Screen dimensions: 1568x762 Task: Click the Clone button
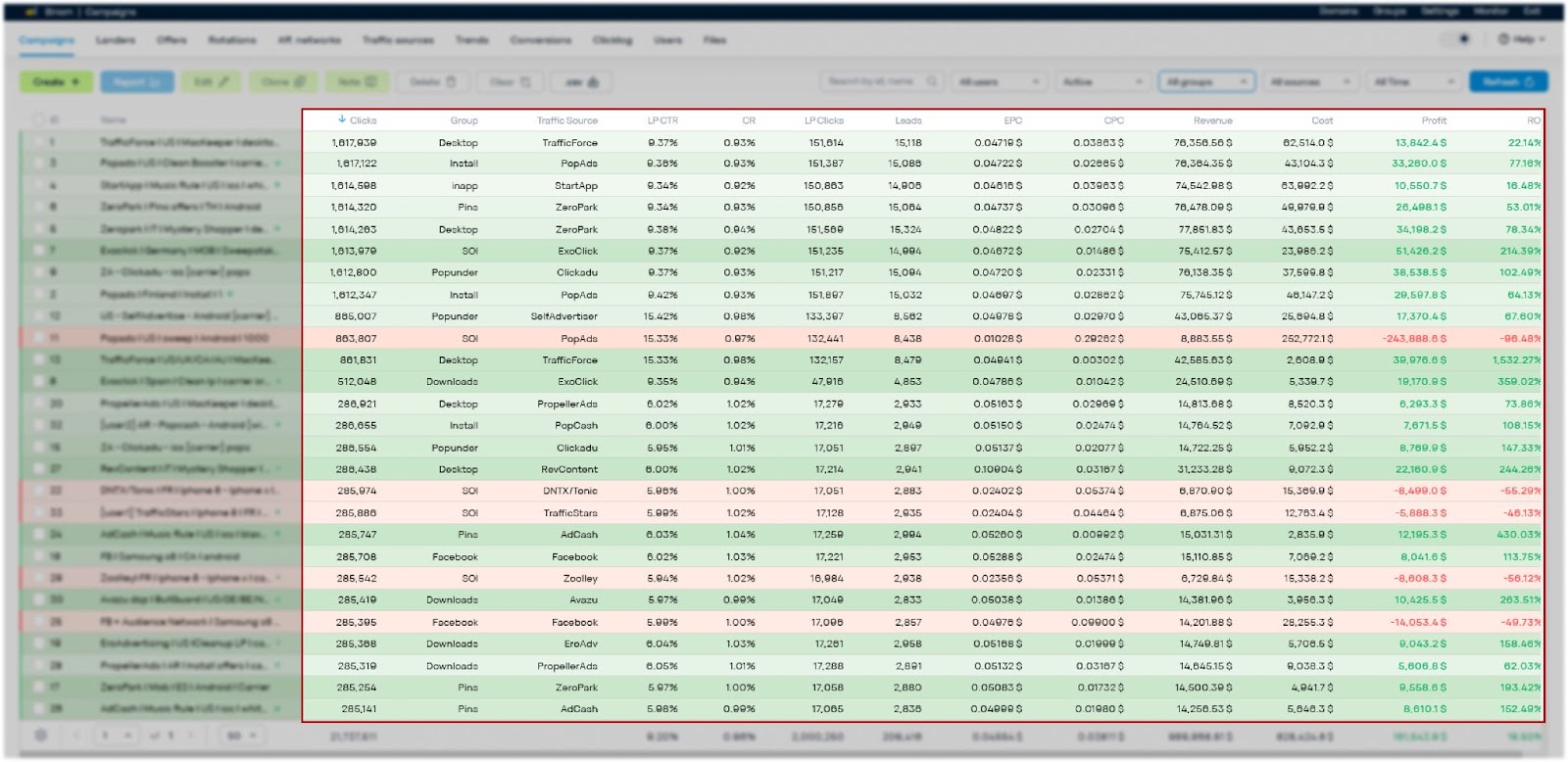[x=283, y=82]
